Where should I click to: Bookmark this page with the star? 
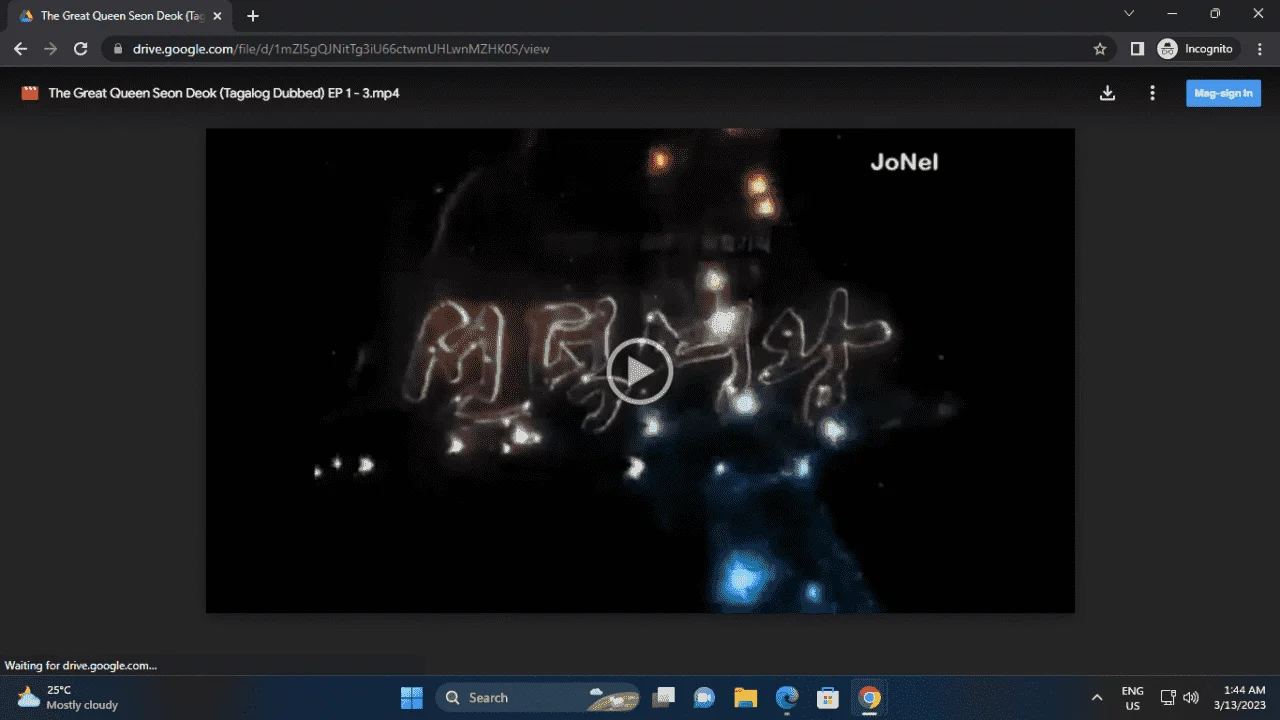click(1100, 48)
